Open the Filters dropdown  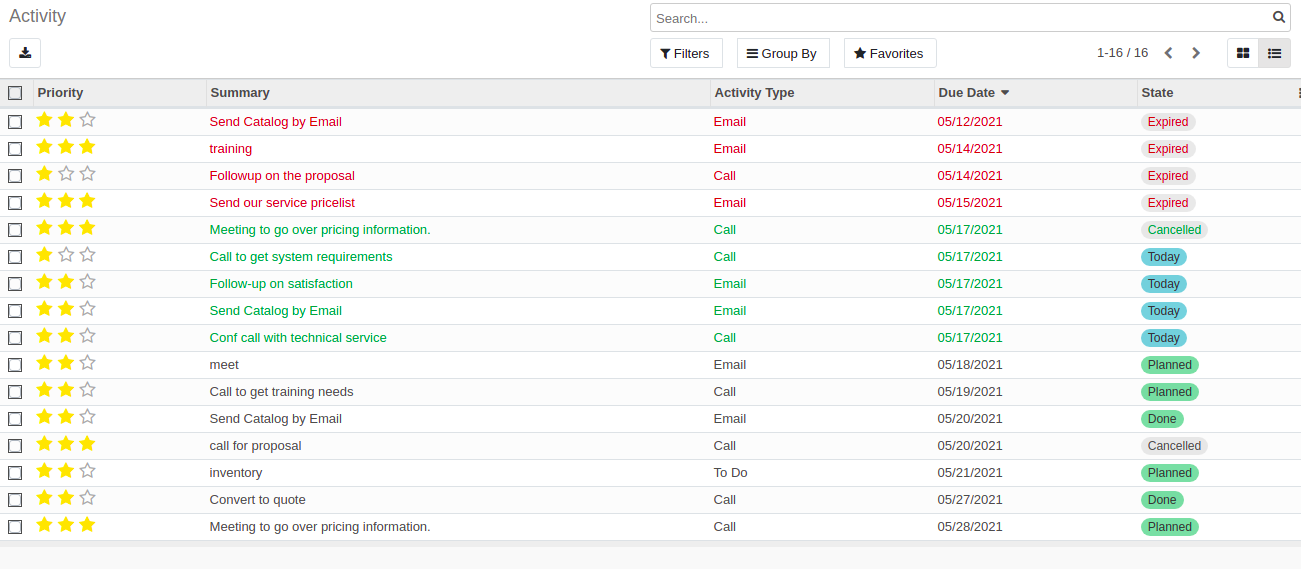click(686, 53)
